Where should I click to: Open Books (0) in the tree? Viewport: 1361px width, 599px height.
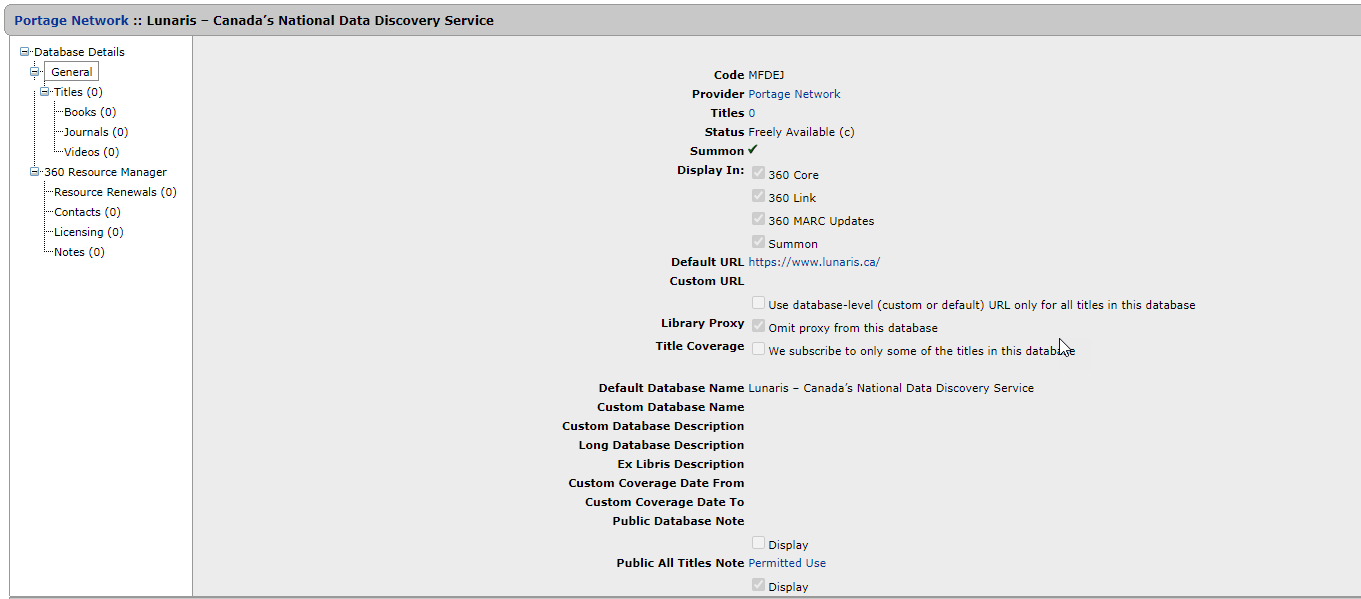(x=90, y=112)
